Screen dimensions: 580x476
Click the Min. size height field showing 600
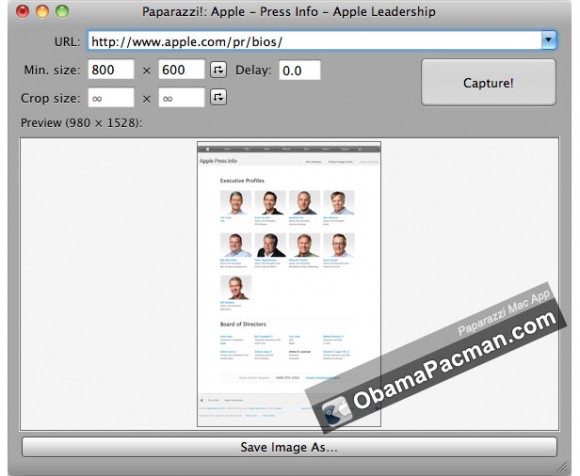181,70
